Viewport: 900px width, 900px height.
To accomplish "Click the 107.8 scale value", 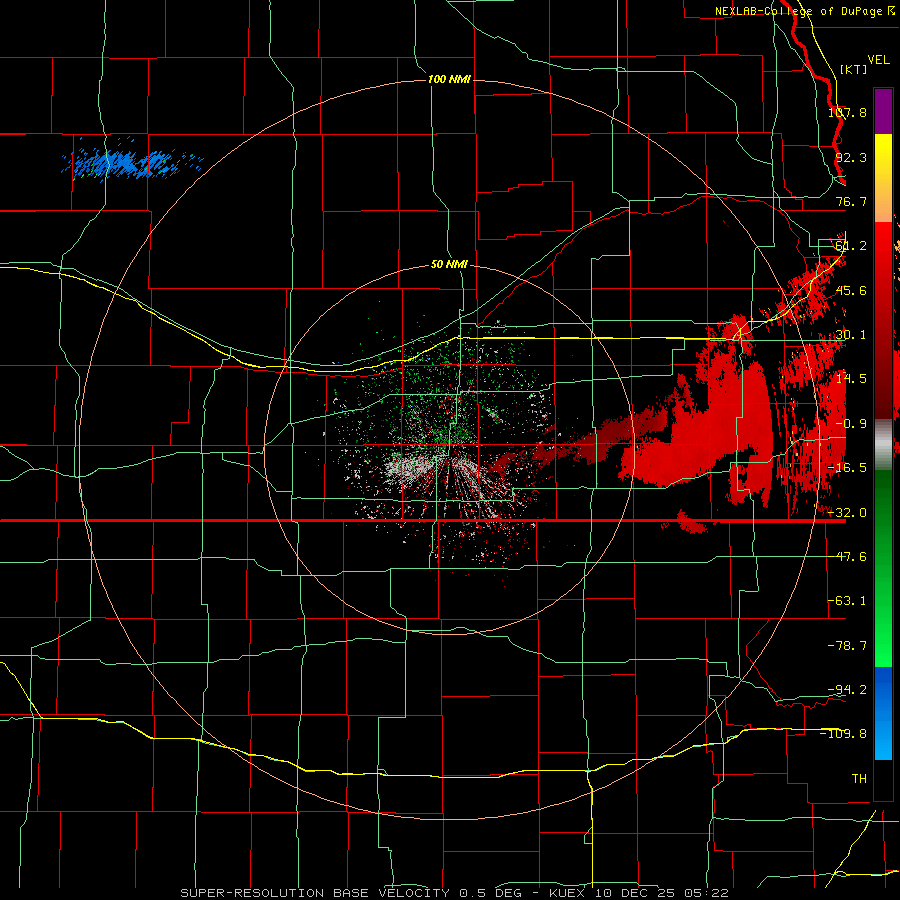I will [848, 112].
